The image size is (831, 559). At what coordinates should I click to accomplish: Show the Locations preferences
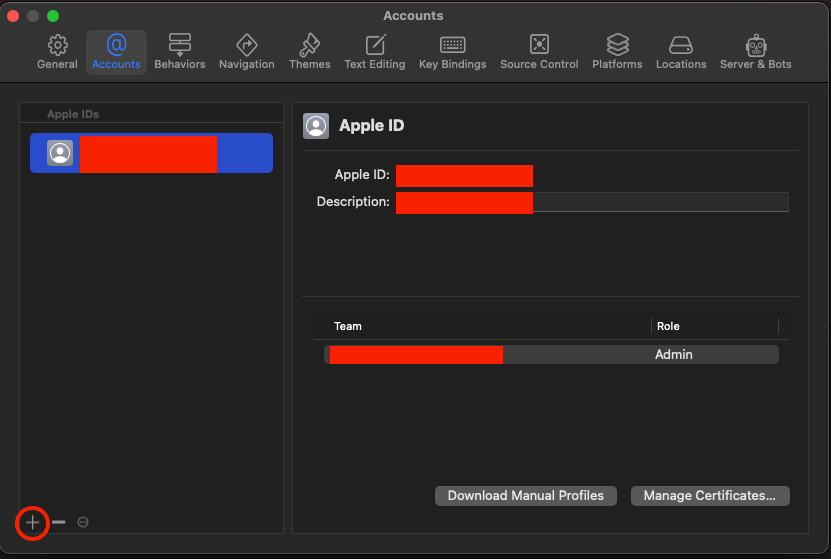coord(681,52)
